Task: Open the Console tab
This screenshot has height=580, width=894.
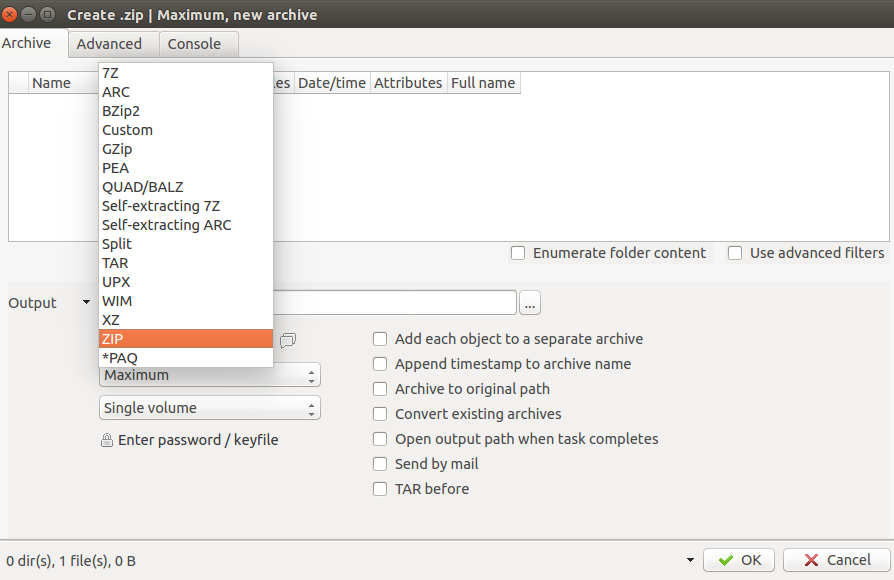Action: point(194,44)
